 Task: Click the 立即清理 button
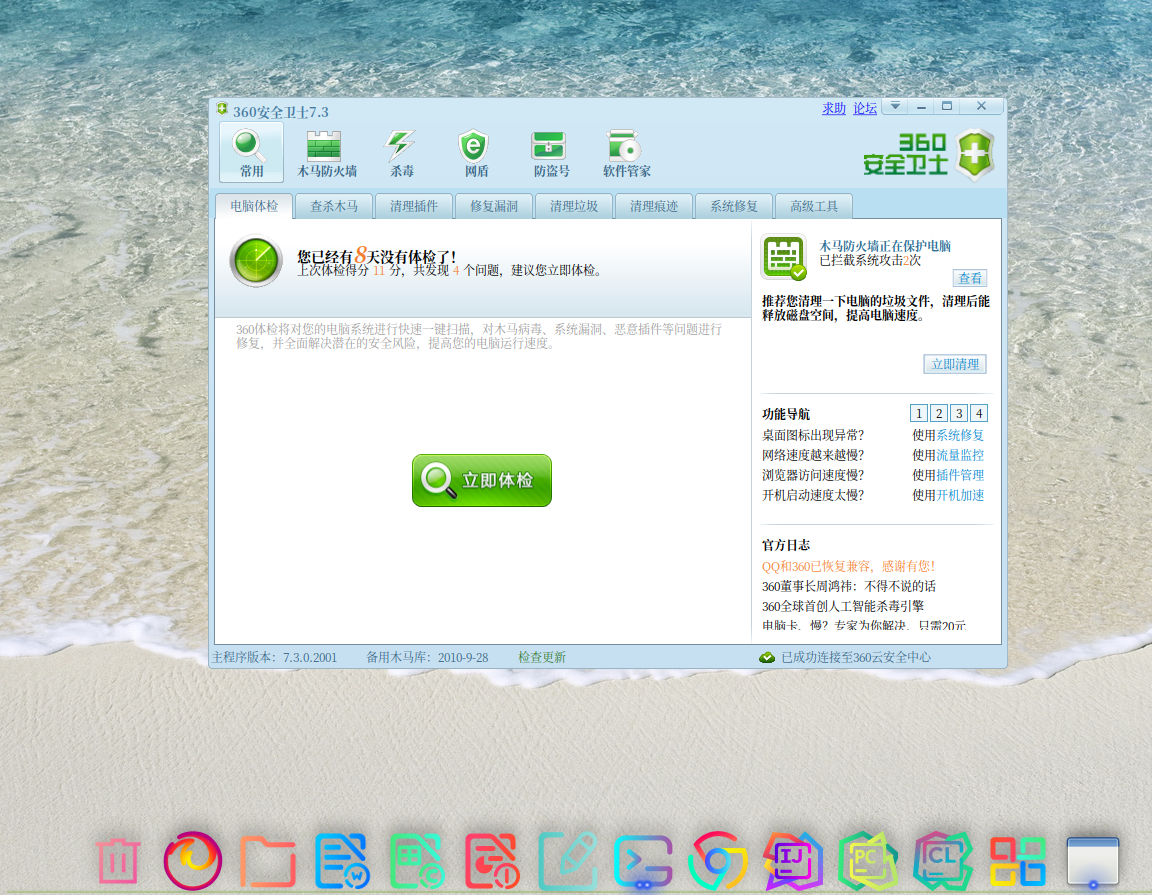pyautogui.click(x=955, y=364)
